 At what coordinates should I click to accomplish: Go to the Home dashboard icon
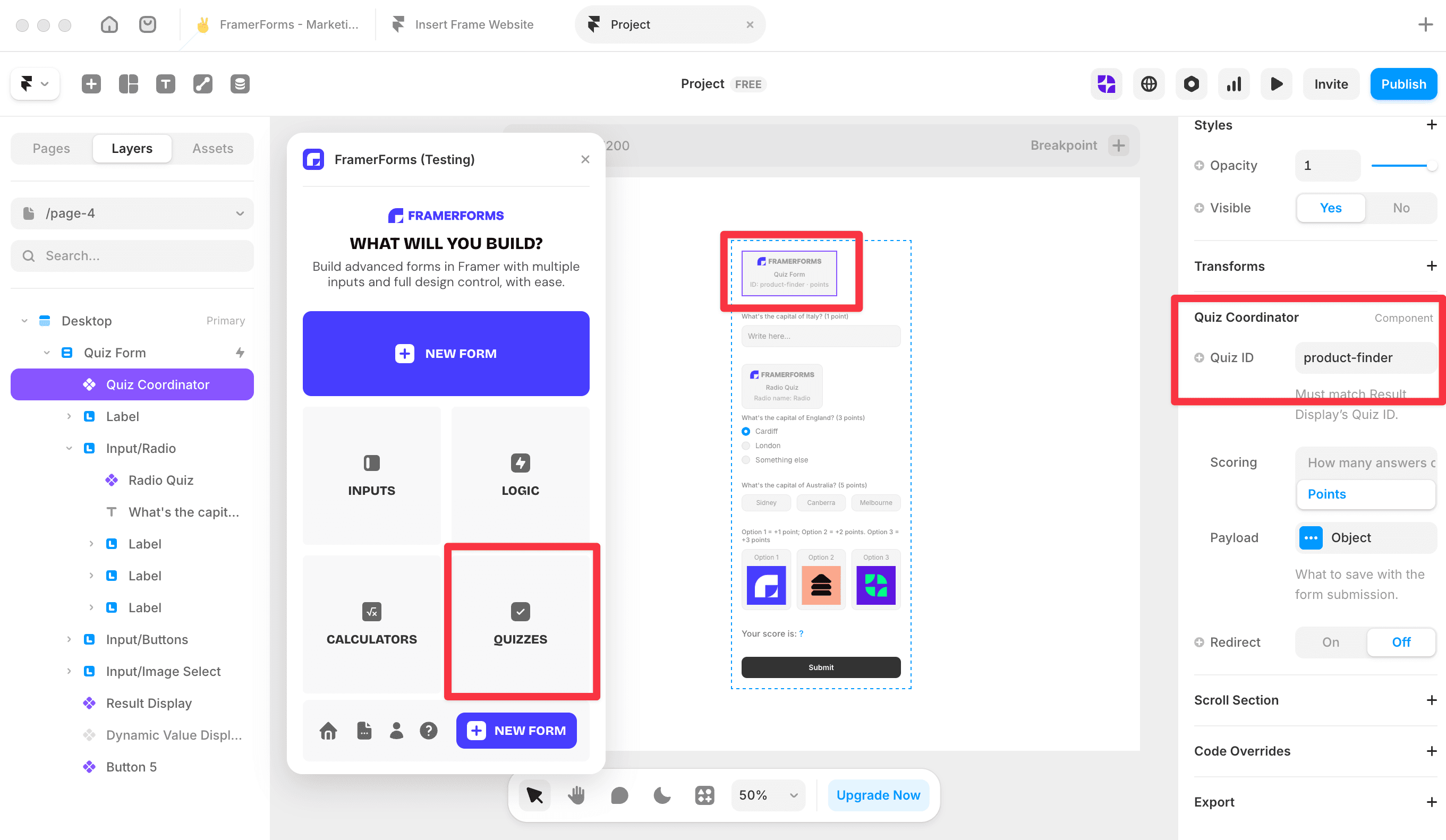[109, 24]
